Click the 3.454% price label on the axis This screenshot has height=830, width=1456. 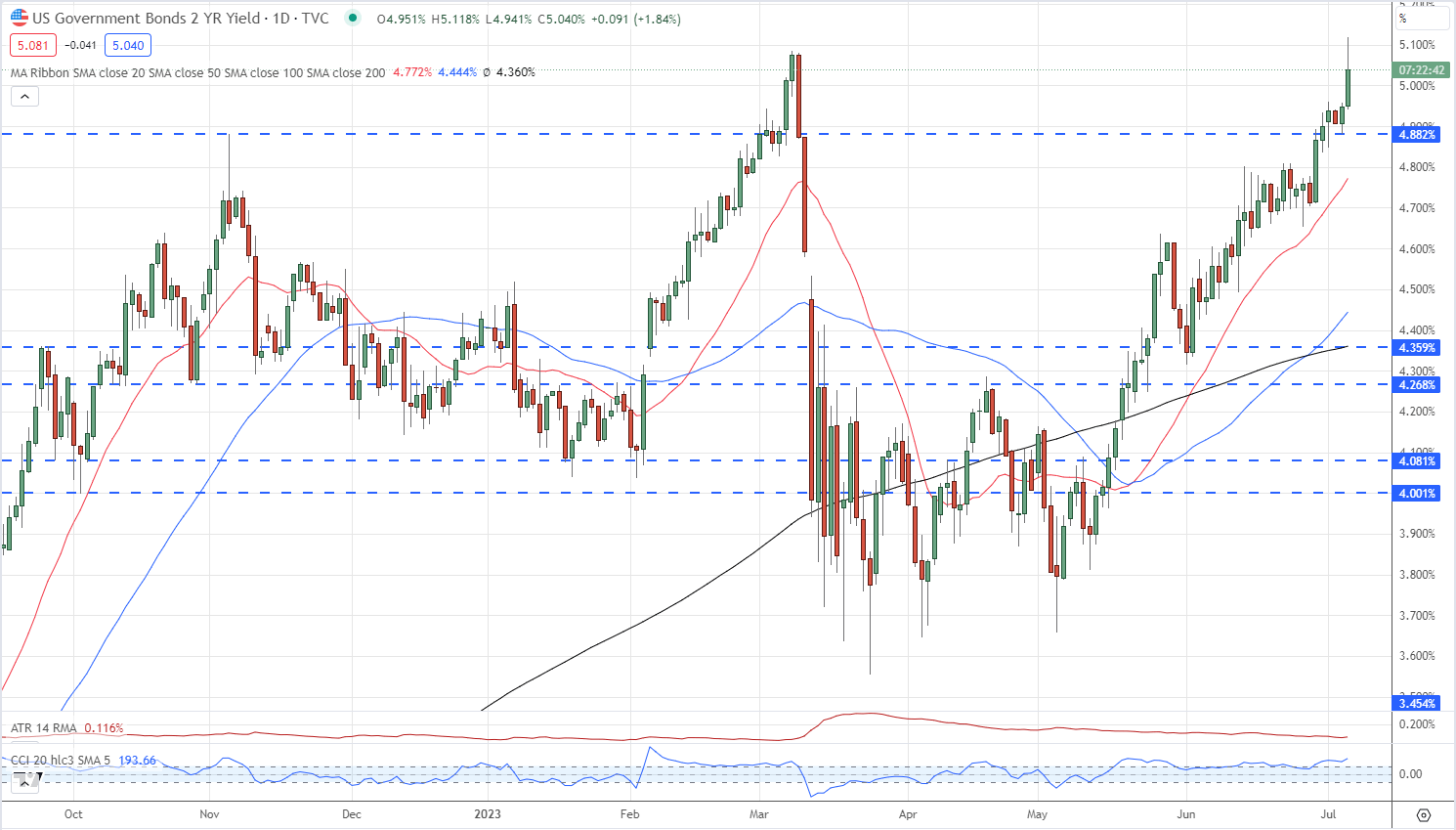[1417, 703]
